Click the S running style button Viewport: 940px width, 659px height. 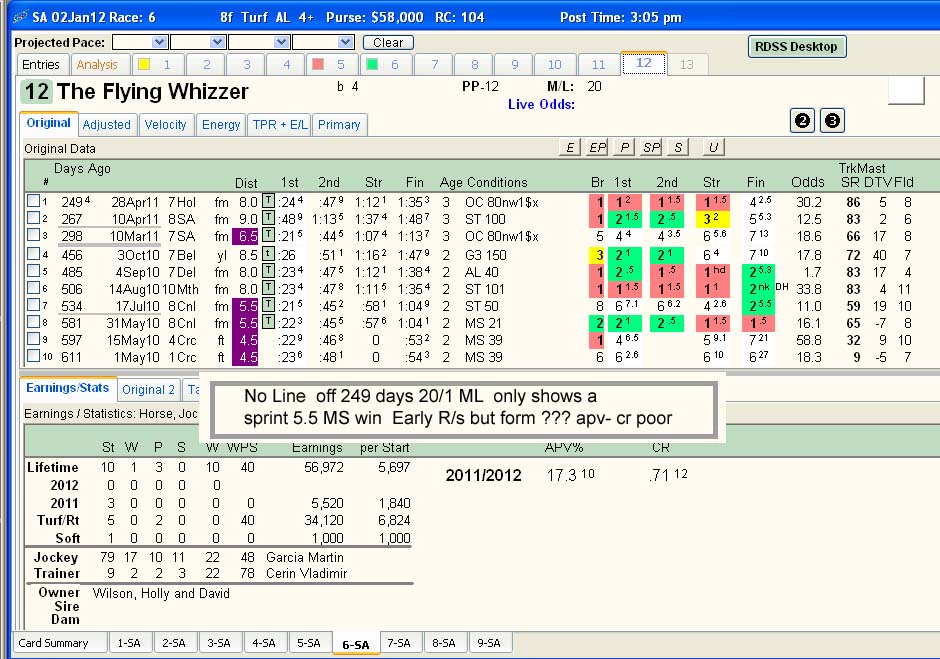pyautogui.click(x=678, y=147)
